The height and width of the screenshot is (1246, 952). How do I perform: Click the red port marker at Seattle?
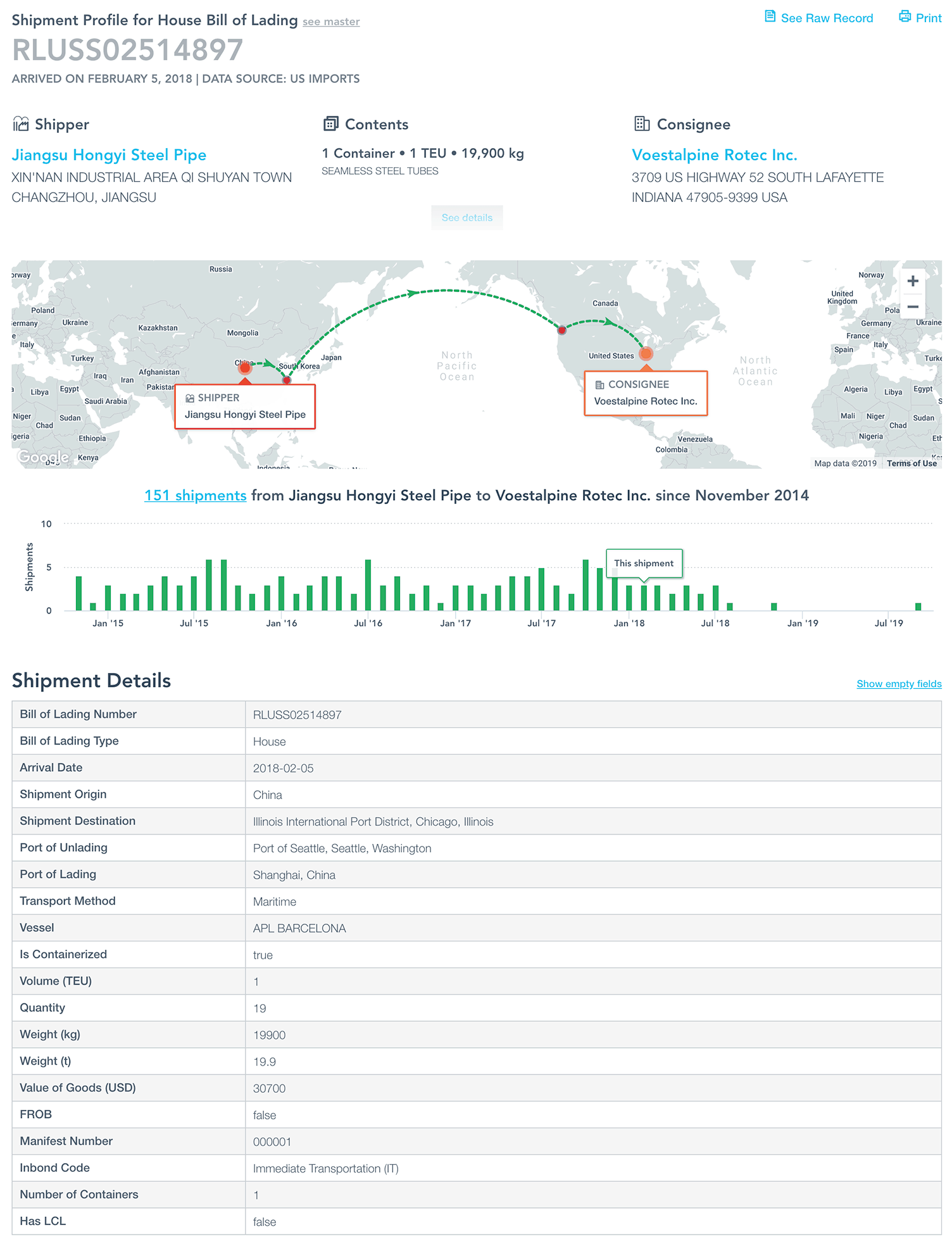561,330
